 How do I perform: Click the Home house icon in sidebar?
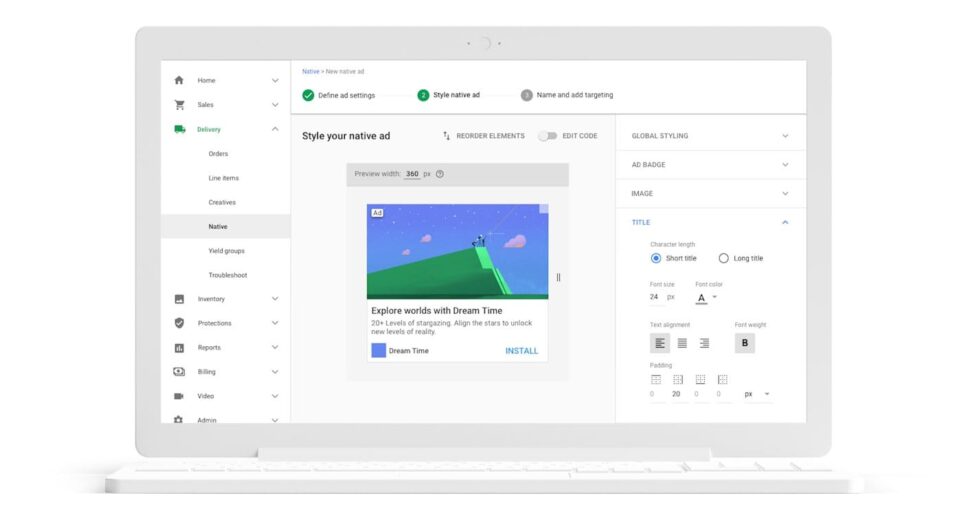pos(179,80)
